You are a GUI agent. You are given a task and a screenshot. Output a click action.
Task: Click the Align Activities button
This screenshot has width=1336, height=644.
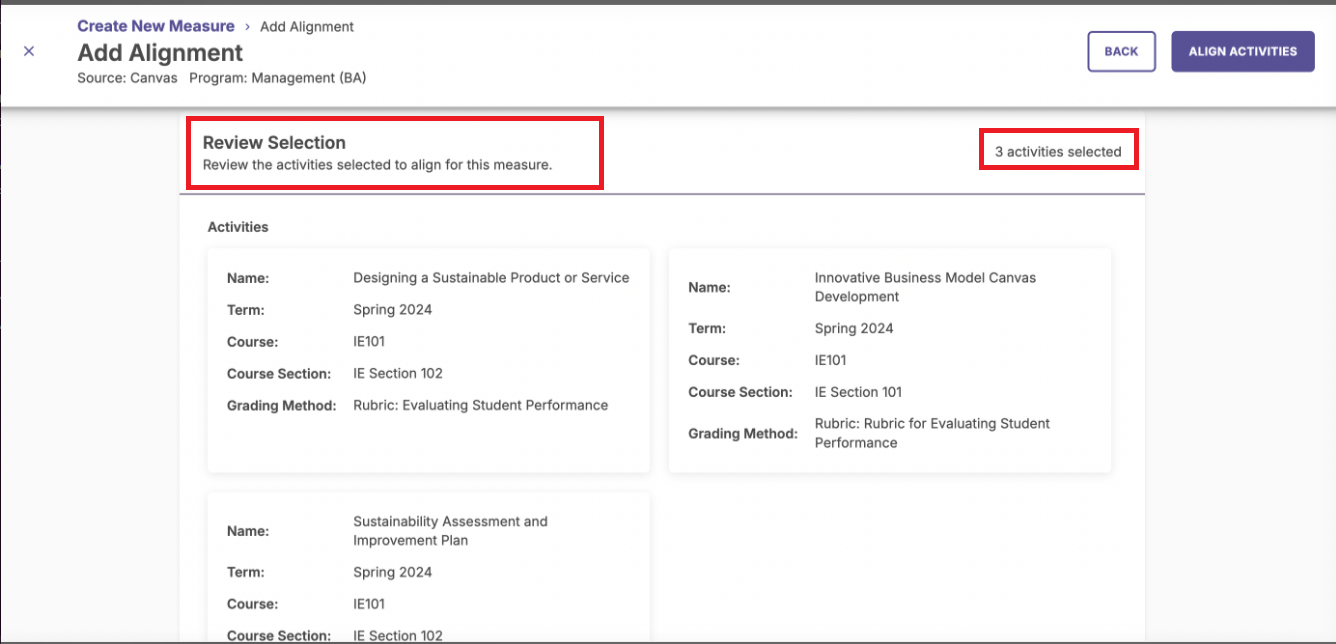pos(1243,51)
